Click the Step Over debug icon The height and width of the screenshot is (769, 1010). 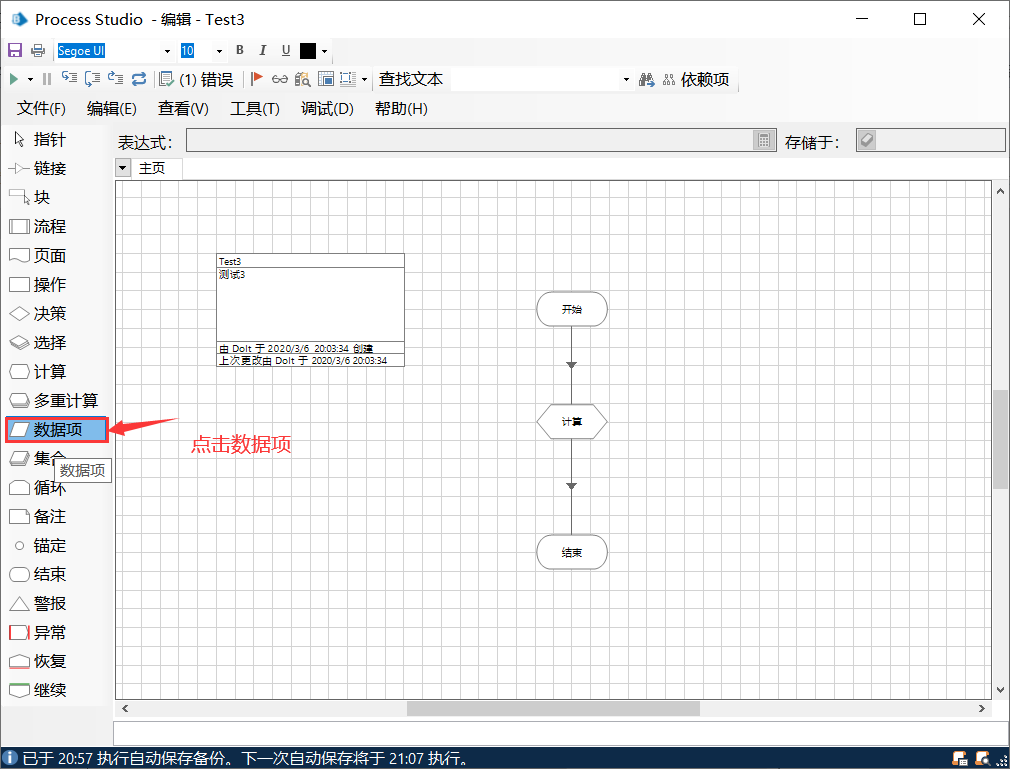92,79
